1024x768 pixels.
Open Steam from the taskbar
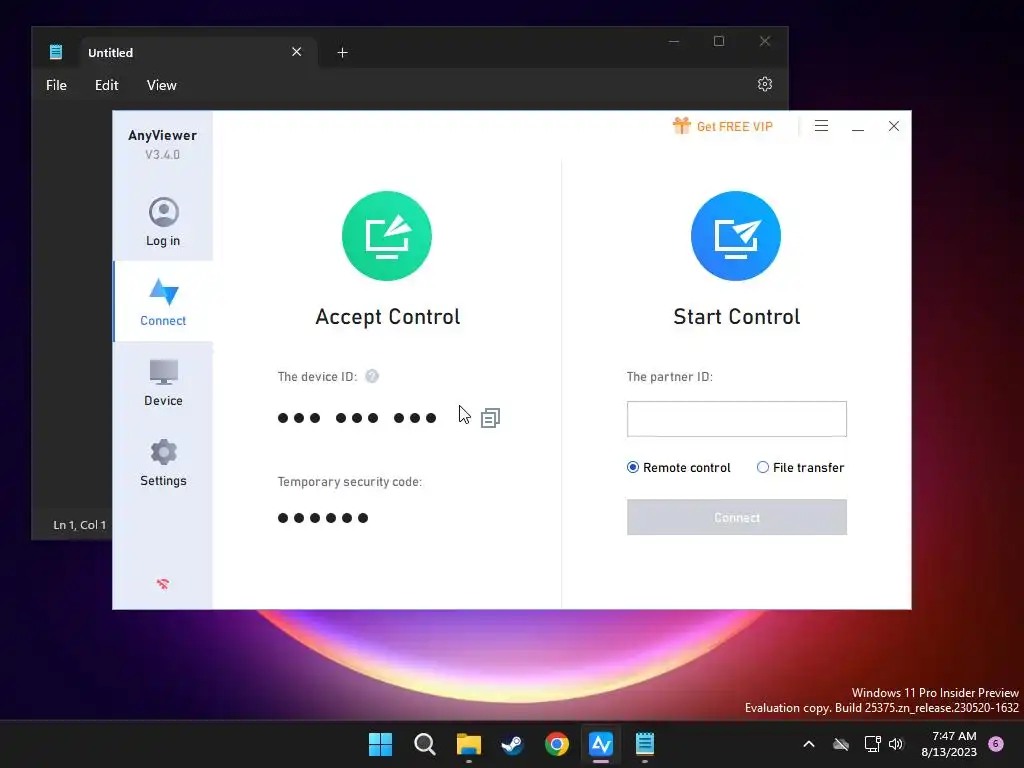513,744
